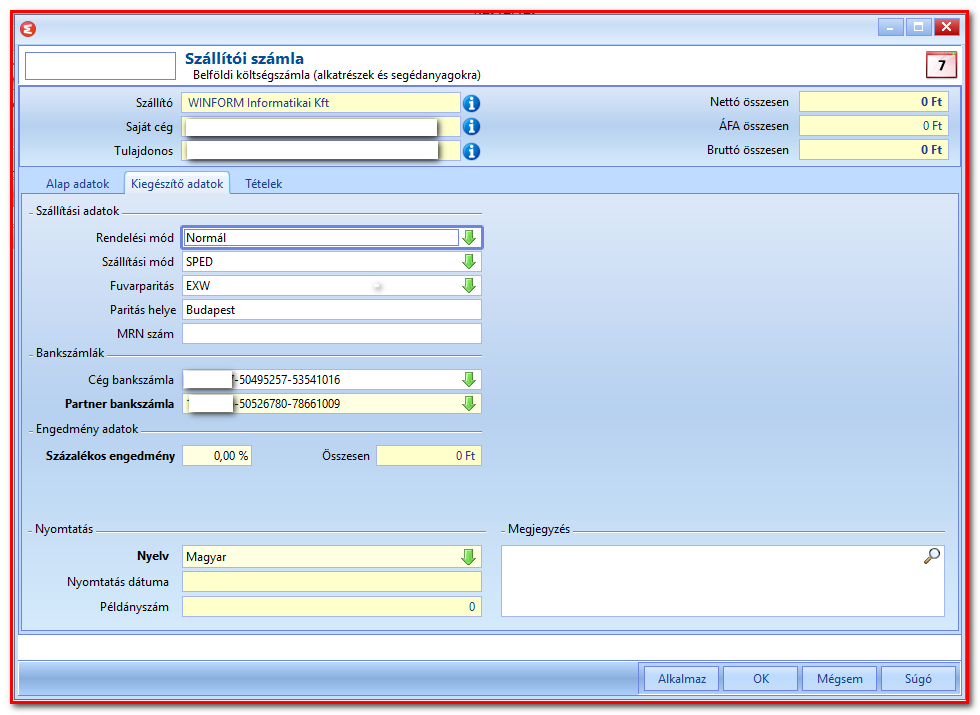Open the calendar icon showing 7

[941, 65]
